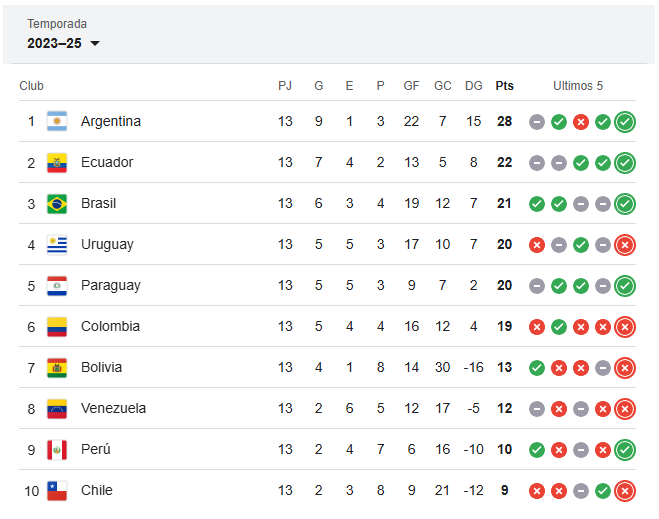The width and height of the screenshot is (659, 519).
Task: Open the Venezuela team link
Action: [113, 408]
